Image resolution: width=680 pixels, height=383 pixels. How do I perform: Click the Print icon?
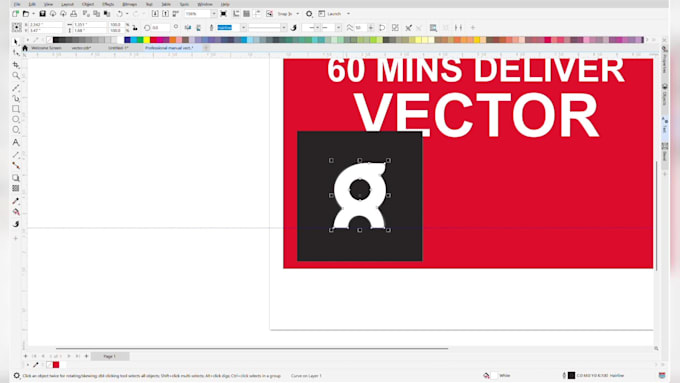[x=74, y=14]
